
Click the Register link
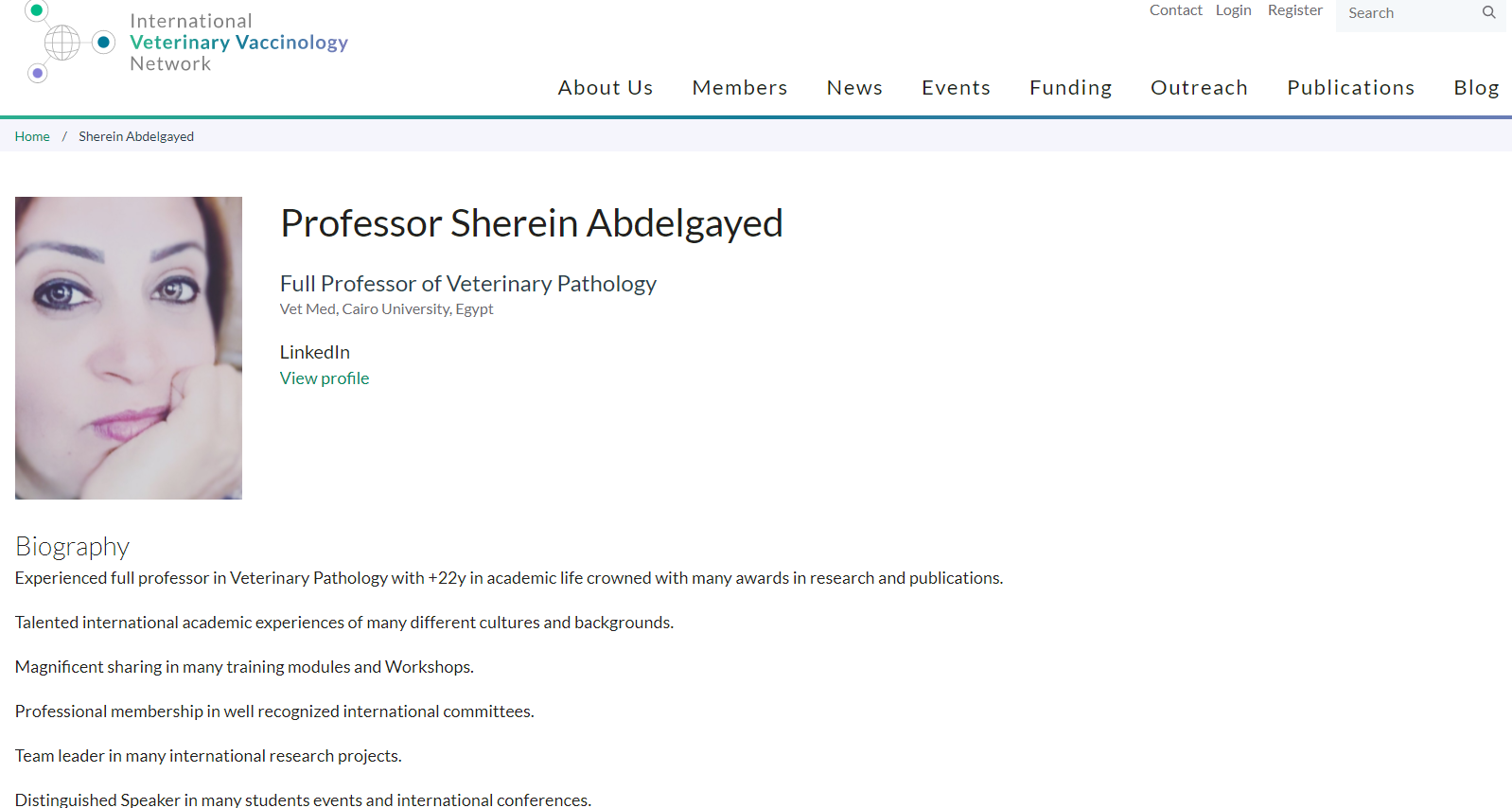[1294, 10]
